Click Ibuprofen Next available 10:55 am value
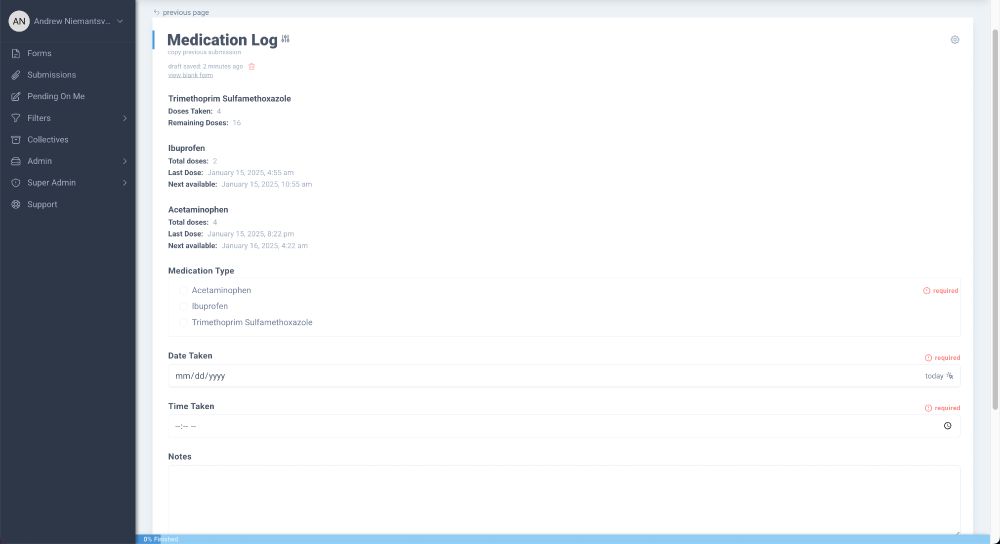This screenshot has height=544, width=1000. [267, 184]
